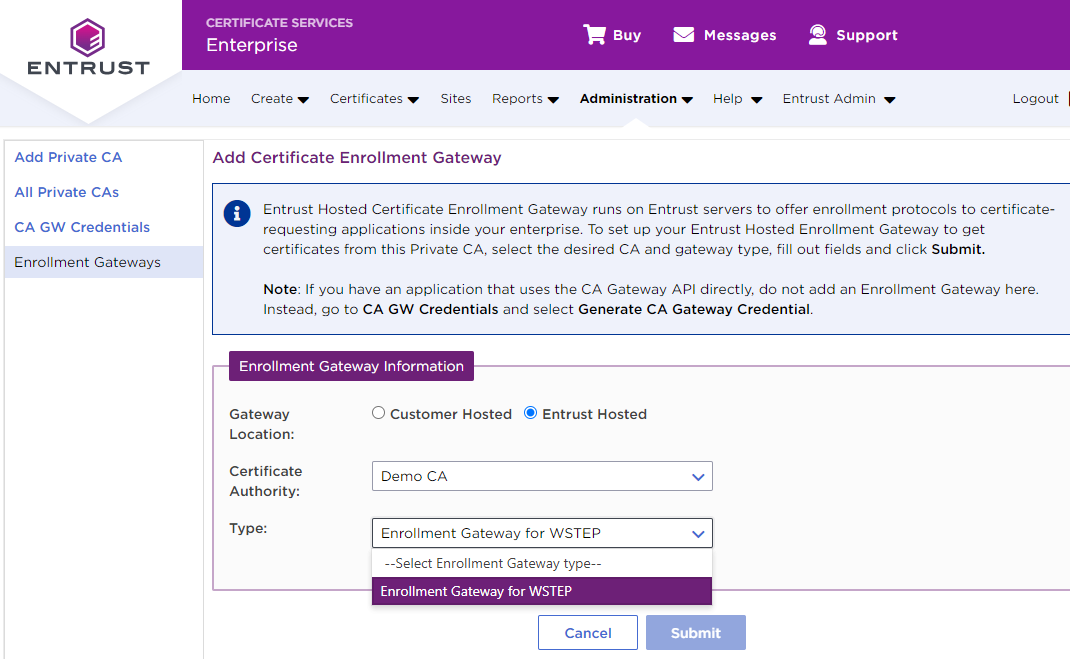Click the Messages envelope icon
Viewport: 1070px width, 659px height.
(x=684, y=35)
